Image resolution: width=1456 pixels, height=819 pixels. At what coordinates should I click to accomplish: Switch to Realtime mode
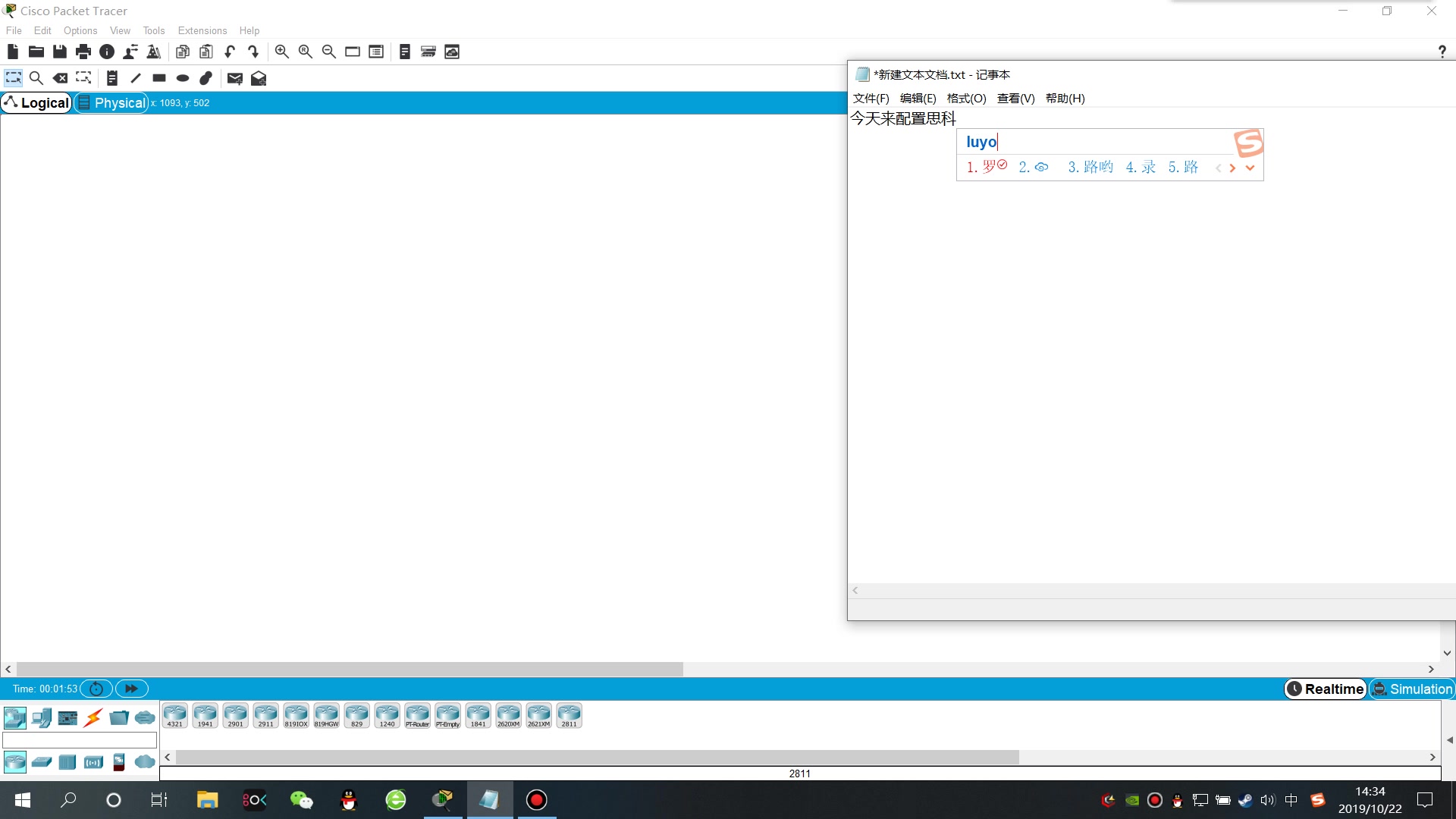coord(1326,689)
